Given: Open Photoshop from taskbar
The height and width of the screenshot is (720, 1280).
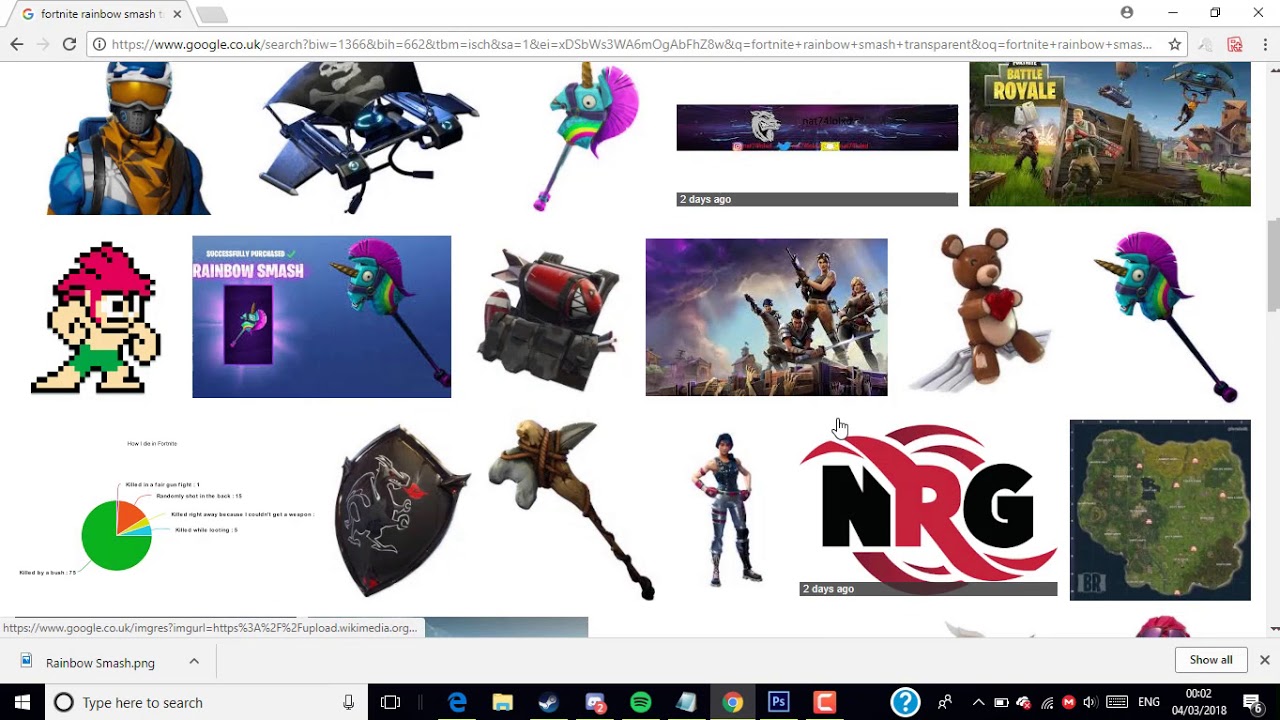Looking at the screenshot, I should [778, 702].
